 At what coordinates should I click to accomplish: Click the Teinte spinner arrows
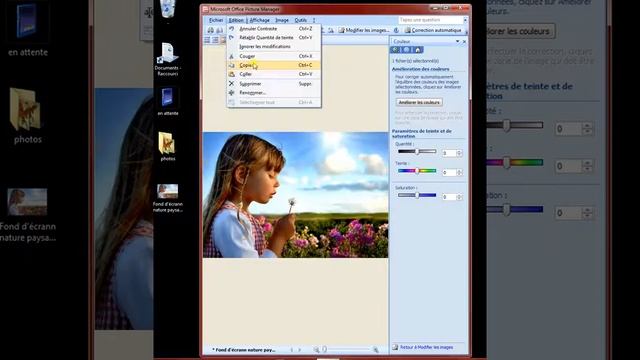pyautogui.click(x=459, y=173)
